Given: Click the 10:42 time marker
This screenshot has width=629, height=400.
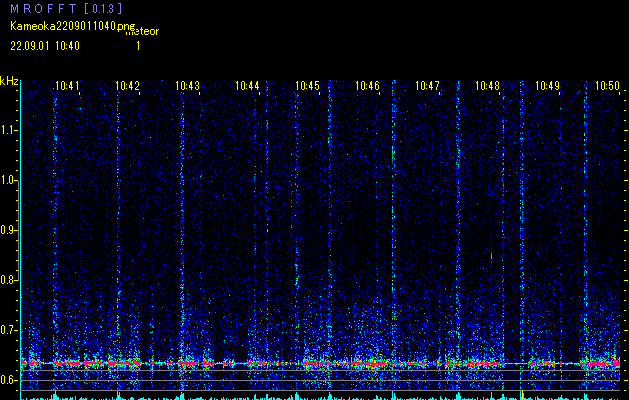Looking at the screenshot, I should coord(127,85).
